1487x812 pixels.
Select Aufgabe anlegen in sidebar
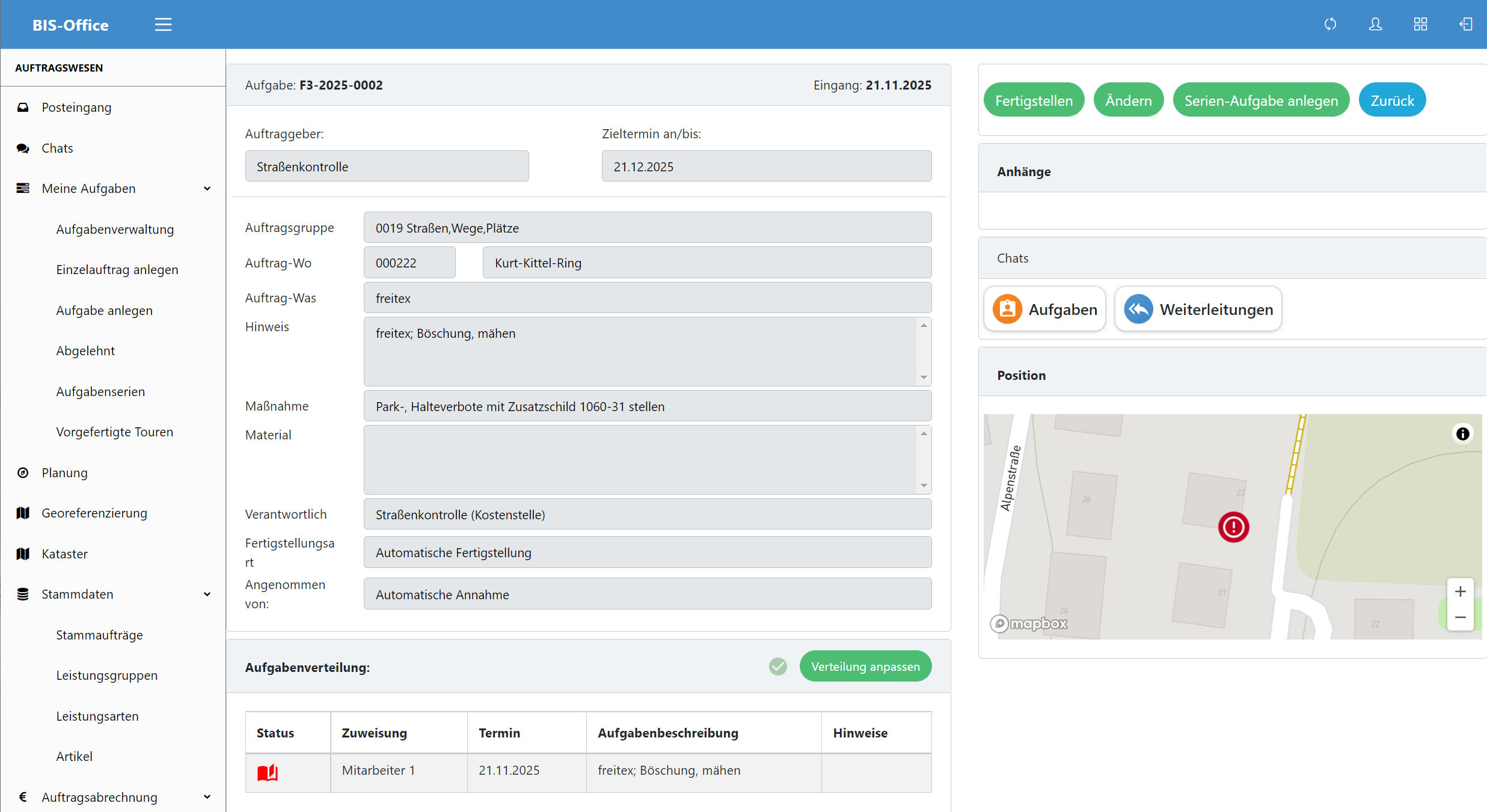105,311
